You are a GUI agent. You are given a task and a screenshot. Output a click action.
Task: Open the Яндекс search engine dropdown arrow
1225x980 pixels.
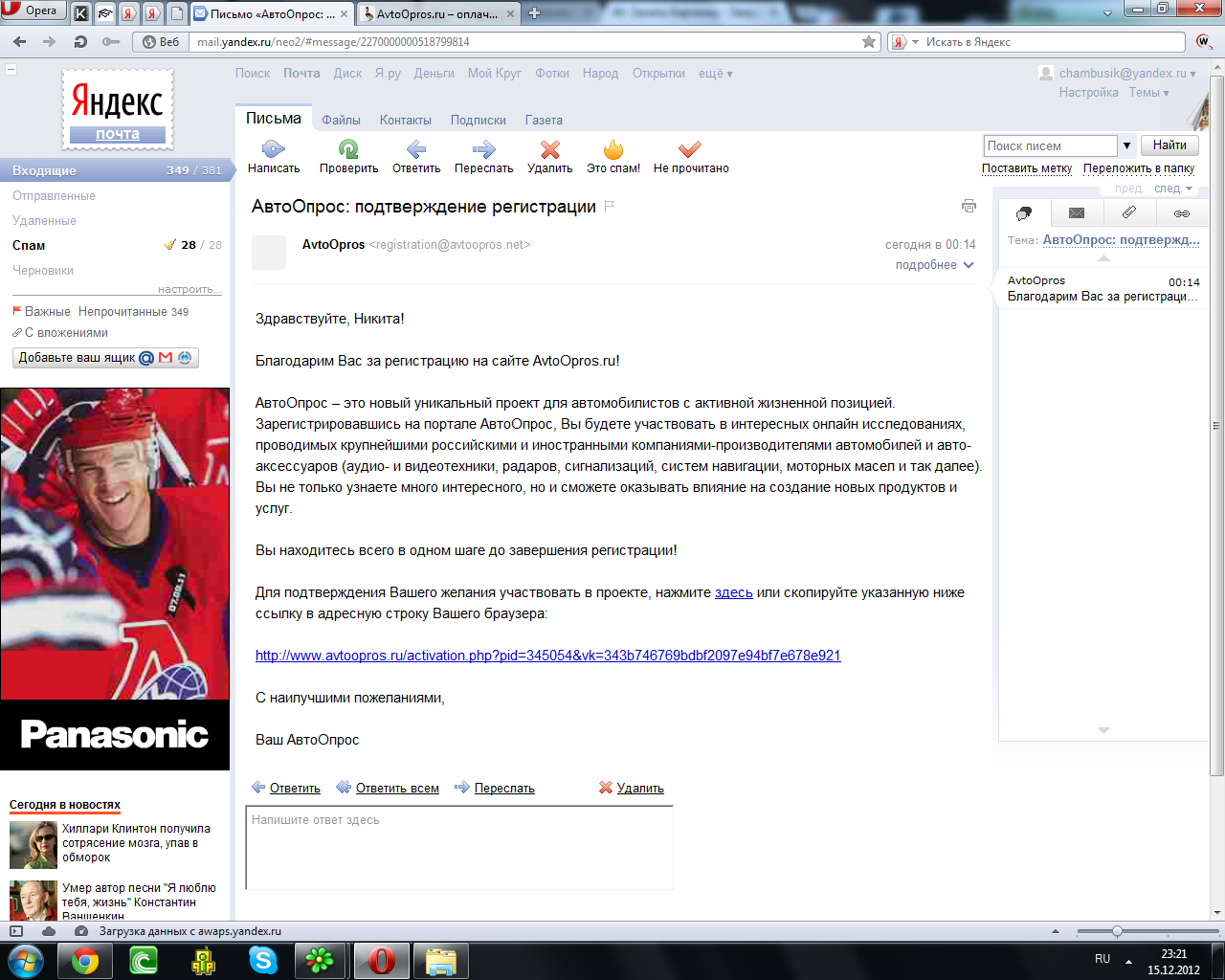pyautogui.click(x=915, y=42)
